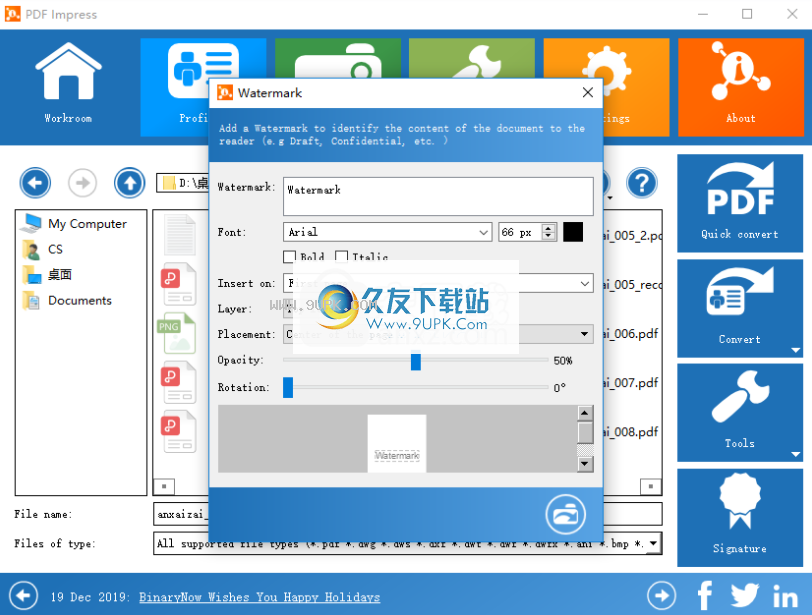Enable the Italic checkbox
Image resolution: width=812 pixels, height=615 pixels.
tap(341, 256)
